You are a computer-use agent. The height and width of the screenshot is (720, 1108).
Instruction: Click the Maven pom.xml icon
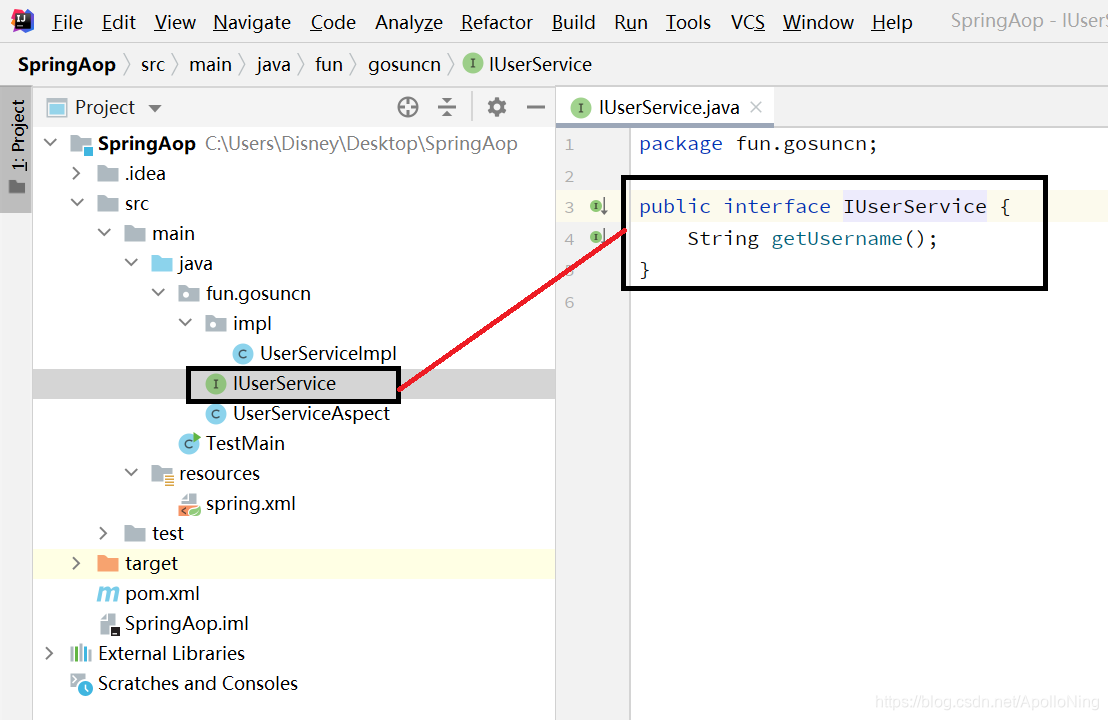pos(107,594)
